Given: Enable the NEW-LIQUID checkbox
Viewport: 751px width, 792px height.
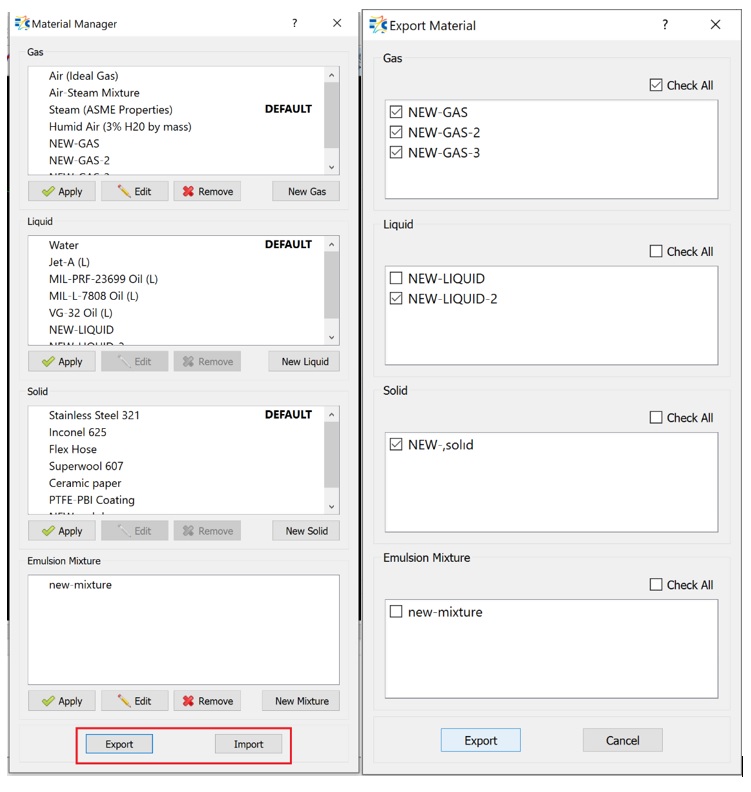Looking at the screenshot, I should click(x=396, y=279).
